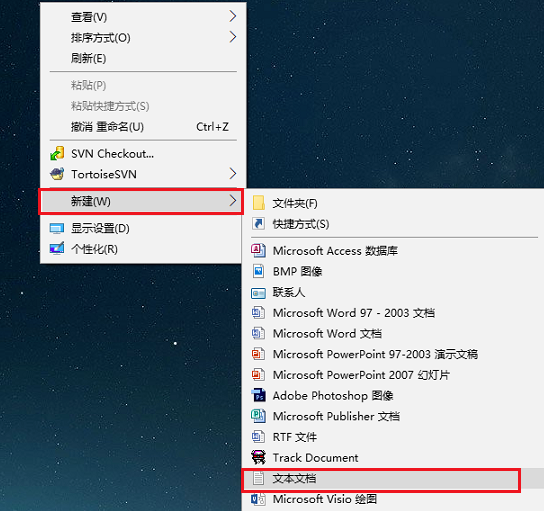Select Microsoft Word 97 - 2003 文档
544x511 pixels.
pyautogui.click(x=393, y=313)
